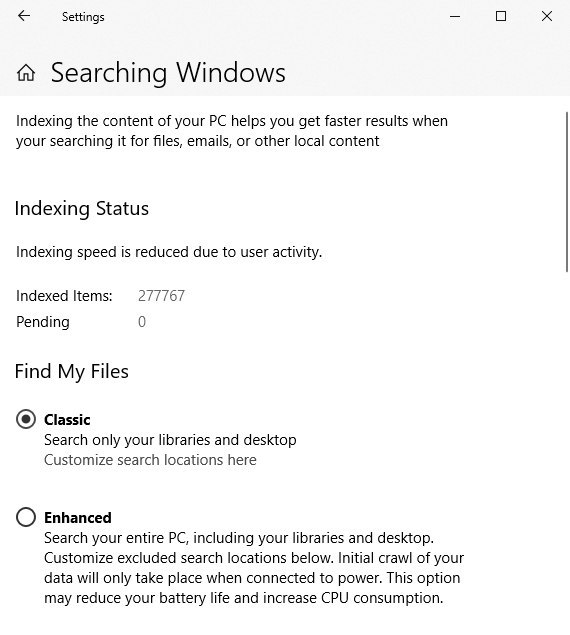Minimize the Settings window
The width and height of the screenshot is (570, 635).
[x=455, y=17]
